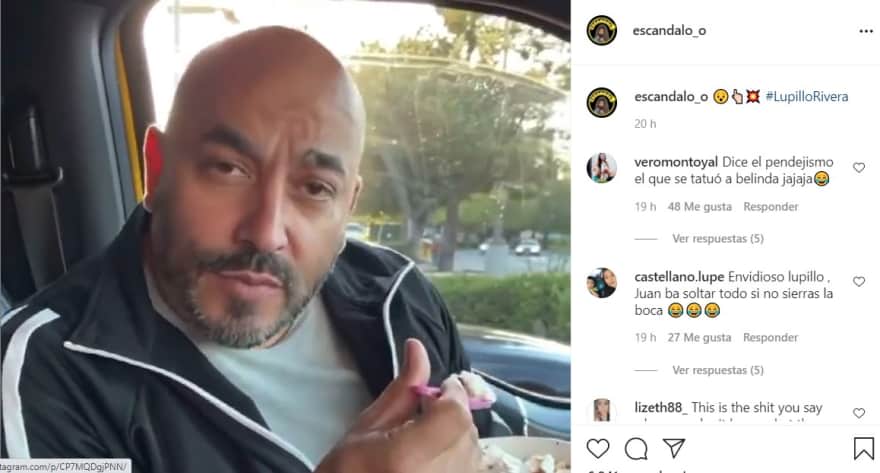880x473 pixels.
Task: Reply to castellano.lupe's comment
Action: tap(770, 337)
